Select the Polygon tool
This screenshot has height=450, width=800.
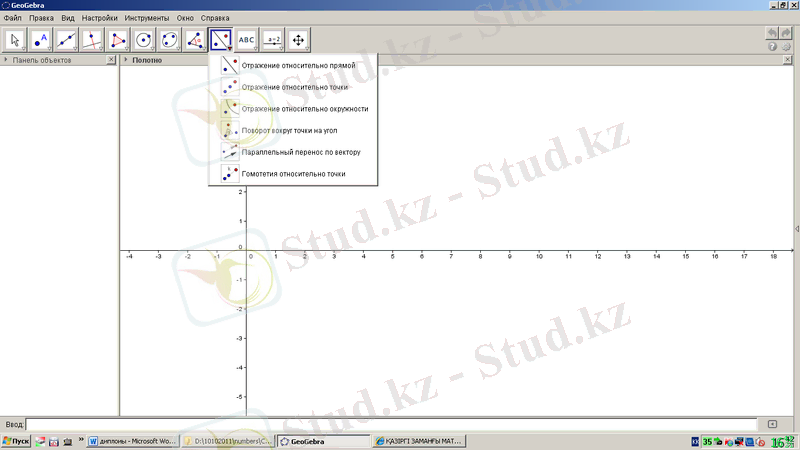click(118, 40)
